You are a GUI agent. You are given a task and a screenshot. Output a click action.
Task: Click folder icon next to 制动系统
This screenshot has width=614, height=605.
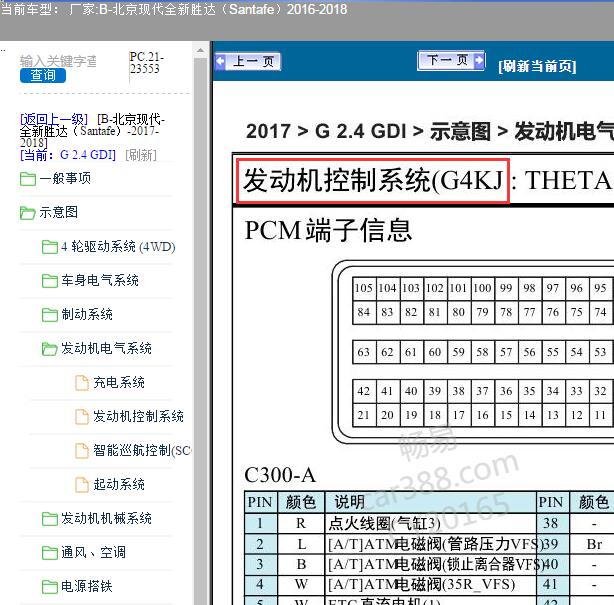pos(50,314)
